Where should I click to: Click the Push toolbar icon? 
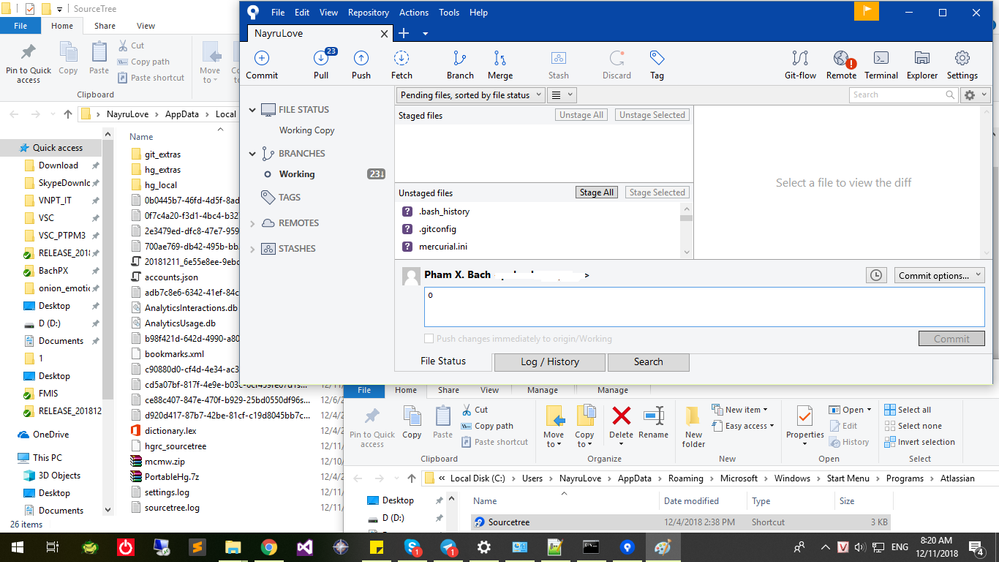coord(361,65)
